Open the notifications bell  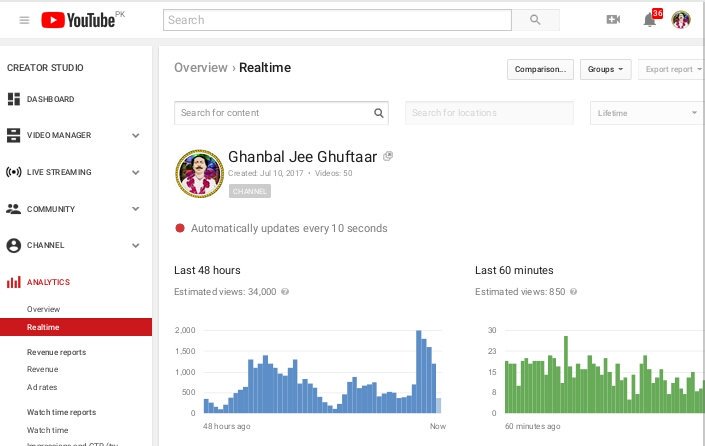[x=649, y=20]
